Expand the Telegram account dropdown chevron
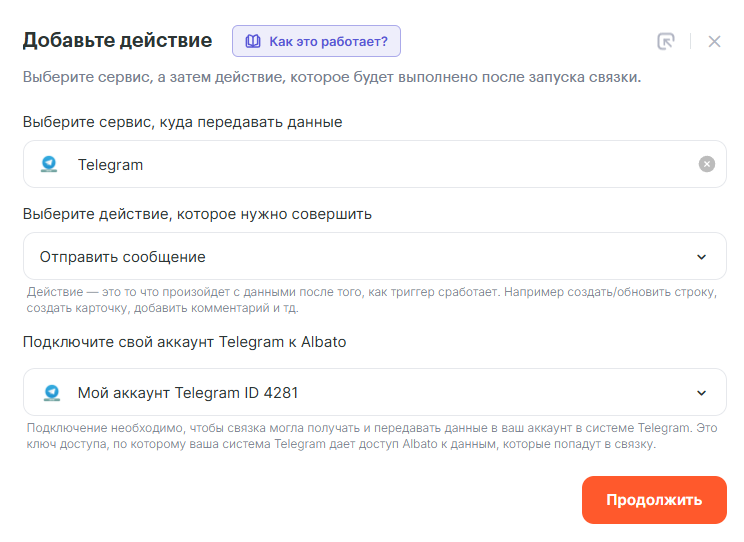 tap(701, 393)
